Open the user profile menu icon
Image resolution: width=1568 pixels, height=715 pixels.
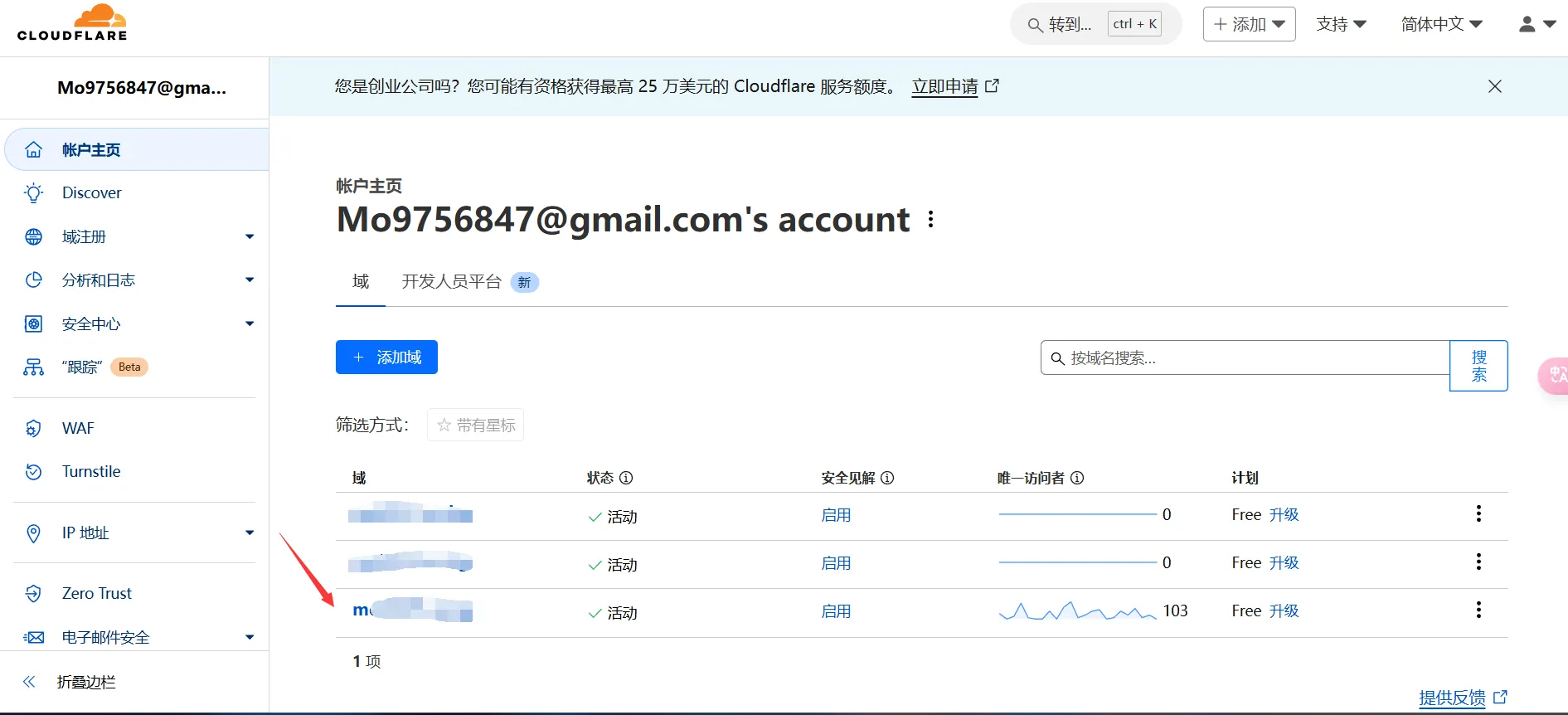1536,24
